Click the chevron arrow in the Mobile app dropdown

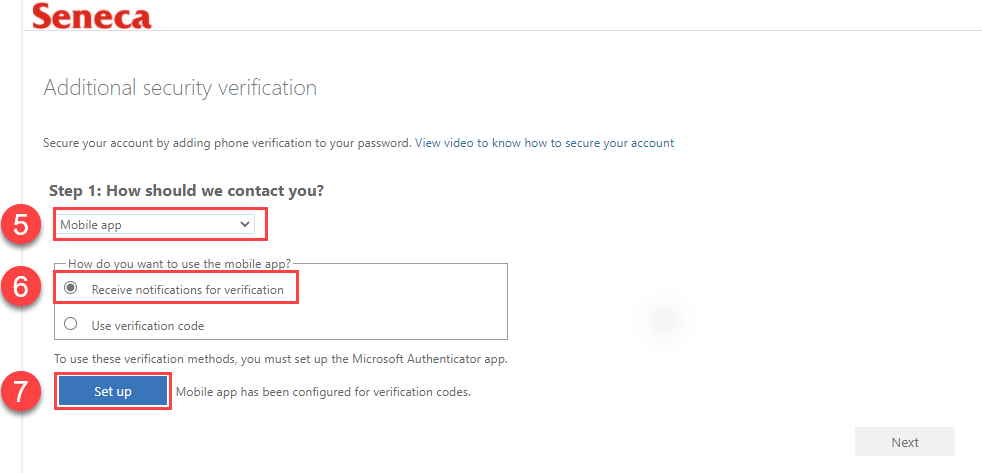point(244,224)
